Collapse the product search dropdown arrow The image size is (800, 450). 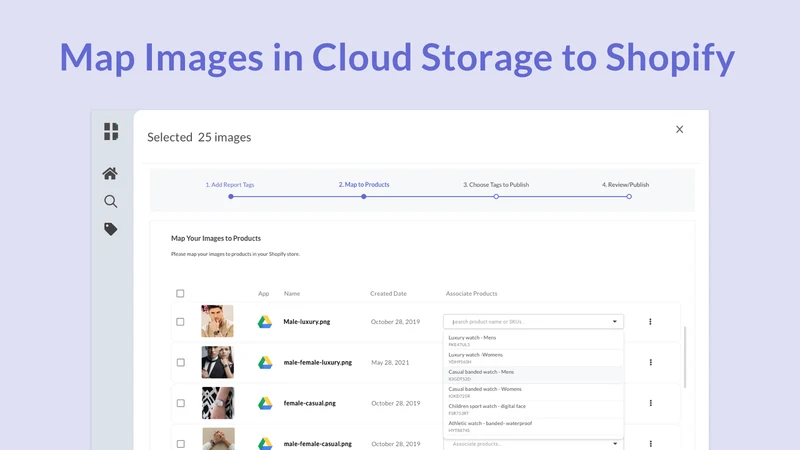(x=614, y=321)
